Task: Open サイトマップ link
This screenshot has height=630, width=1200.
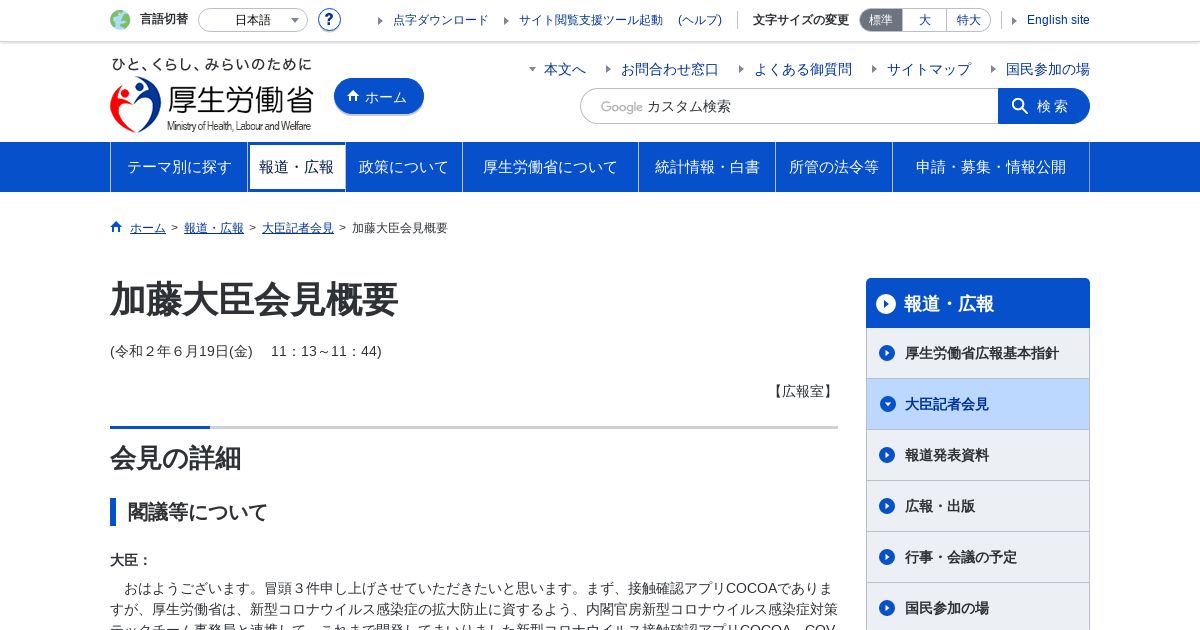Action: click(929, 69)
